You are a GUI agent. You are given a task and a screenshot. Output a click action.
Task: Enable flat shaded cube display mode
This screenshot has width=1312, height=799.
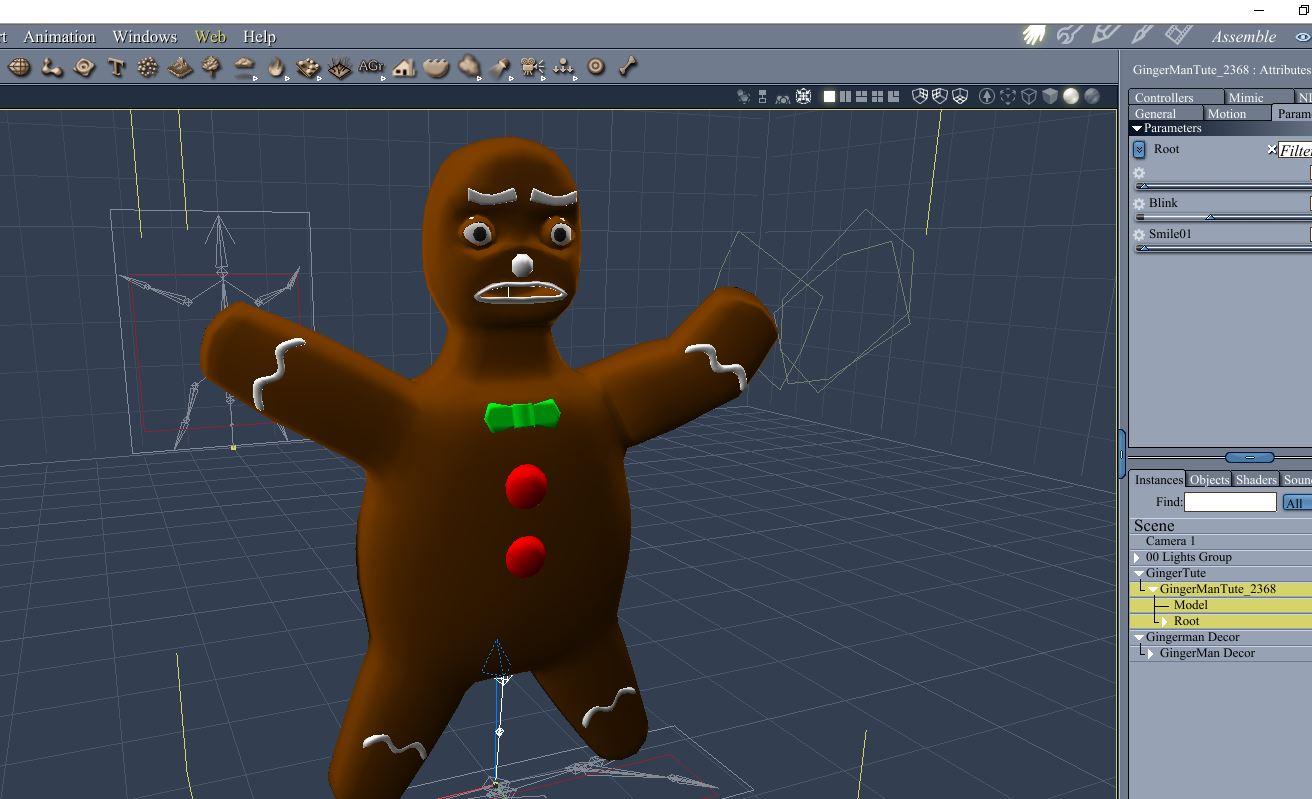(1050, 96)
